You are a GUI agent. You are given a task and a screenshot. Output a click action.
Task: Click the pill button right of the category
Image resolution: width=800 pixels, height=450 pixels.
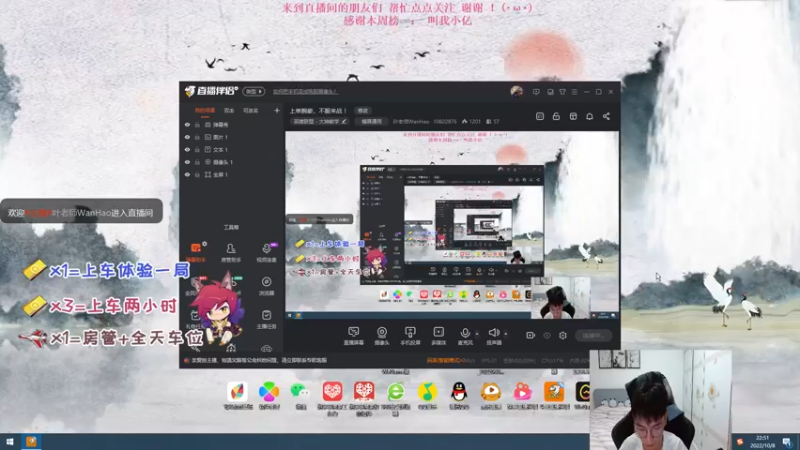click(x=371, y=121)
